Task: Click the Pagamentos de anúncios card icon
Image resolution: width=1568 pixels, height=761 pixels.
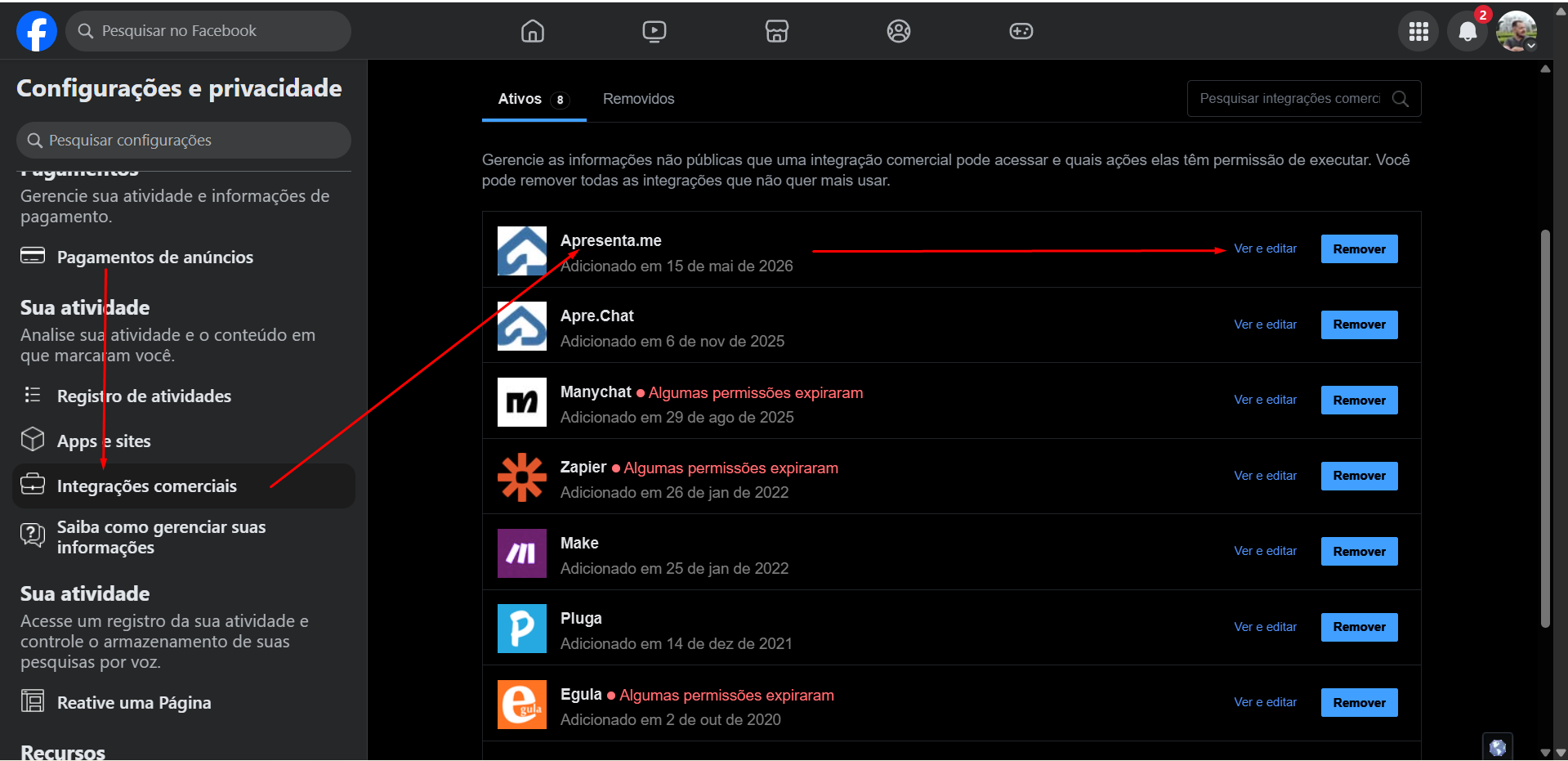Action: (33, 256)
